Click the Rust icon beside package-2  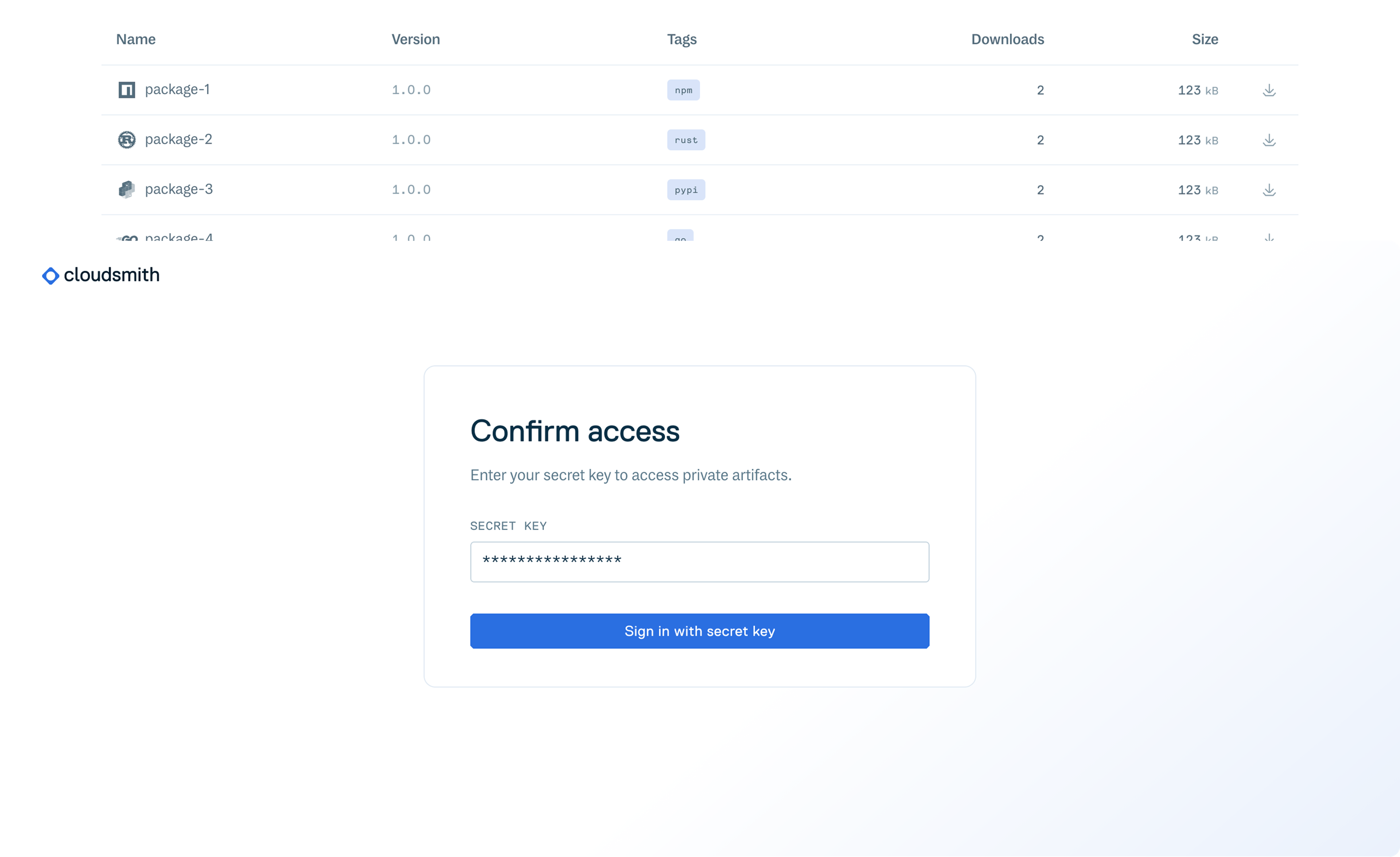click(x=127, y=140)
